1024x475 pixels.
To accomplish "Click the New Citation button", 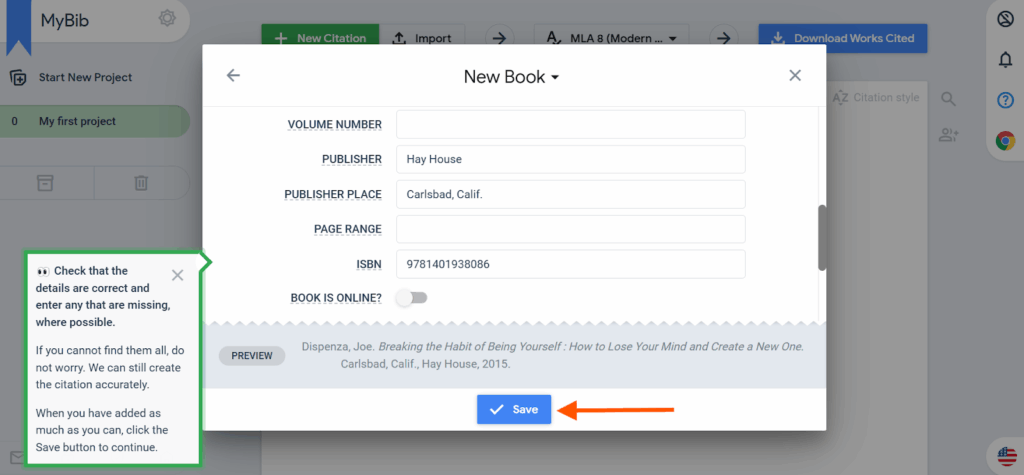I will pos(320,39).
